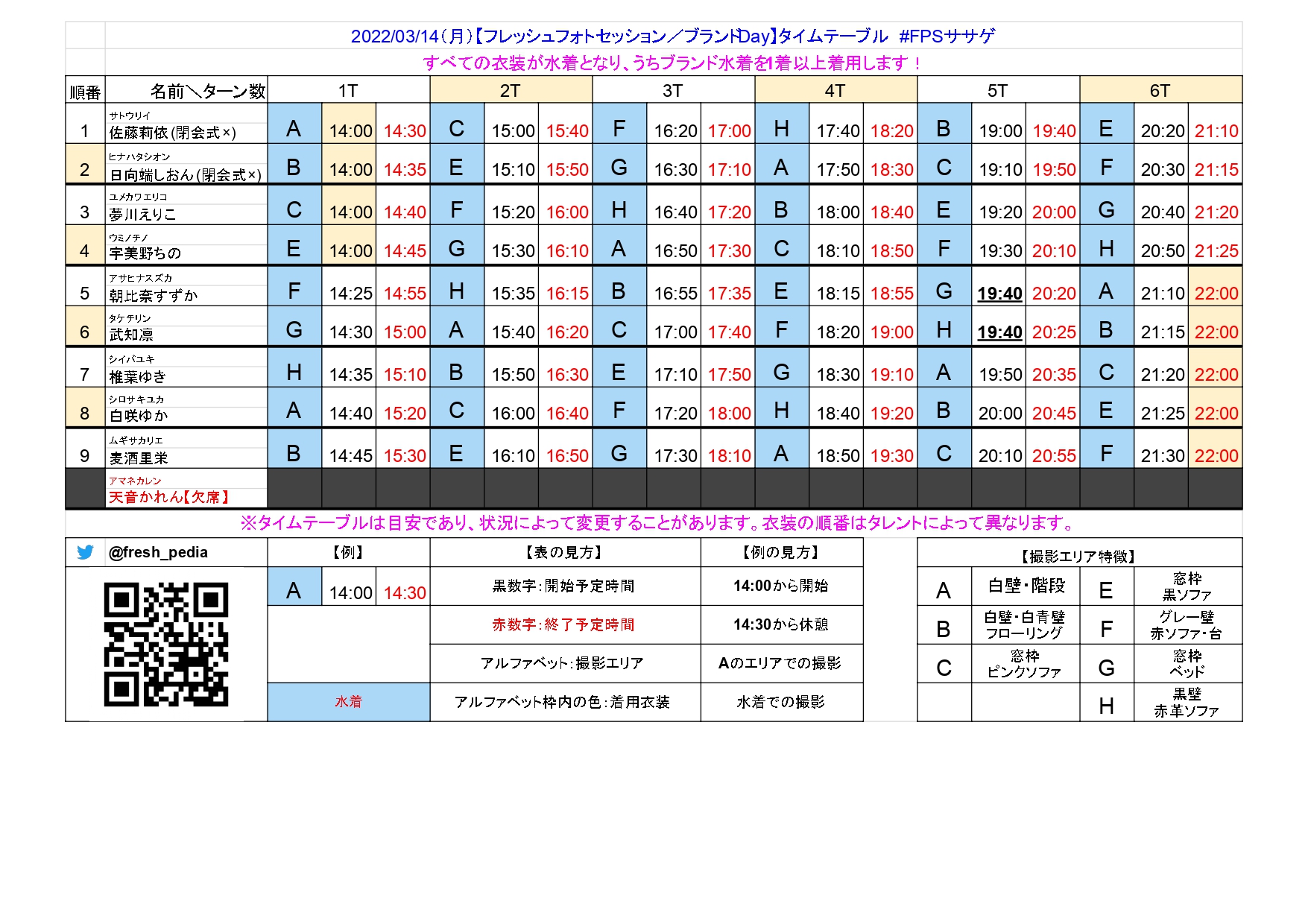
Task: Click 水着での撮影 example text
Action: pos(781,702)
